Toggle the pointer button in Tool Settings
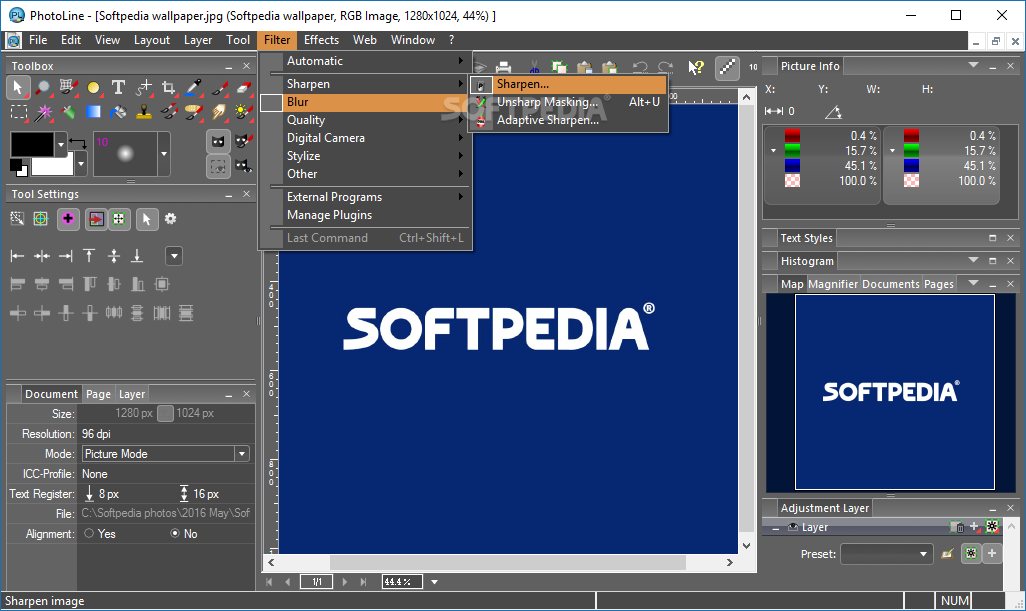1026x611 pixels. [147, 218]
